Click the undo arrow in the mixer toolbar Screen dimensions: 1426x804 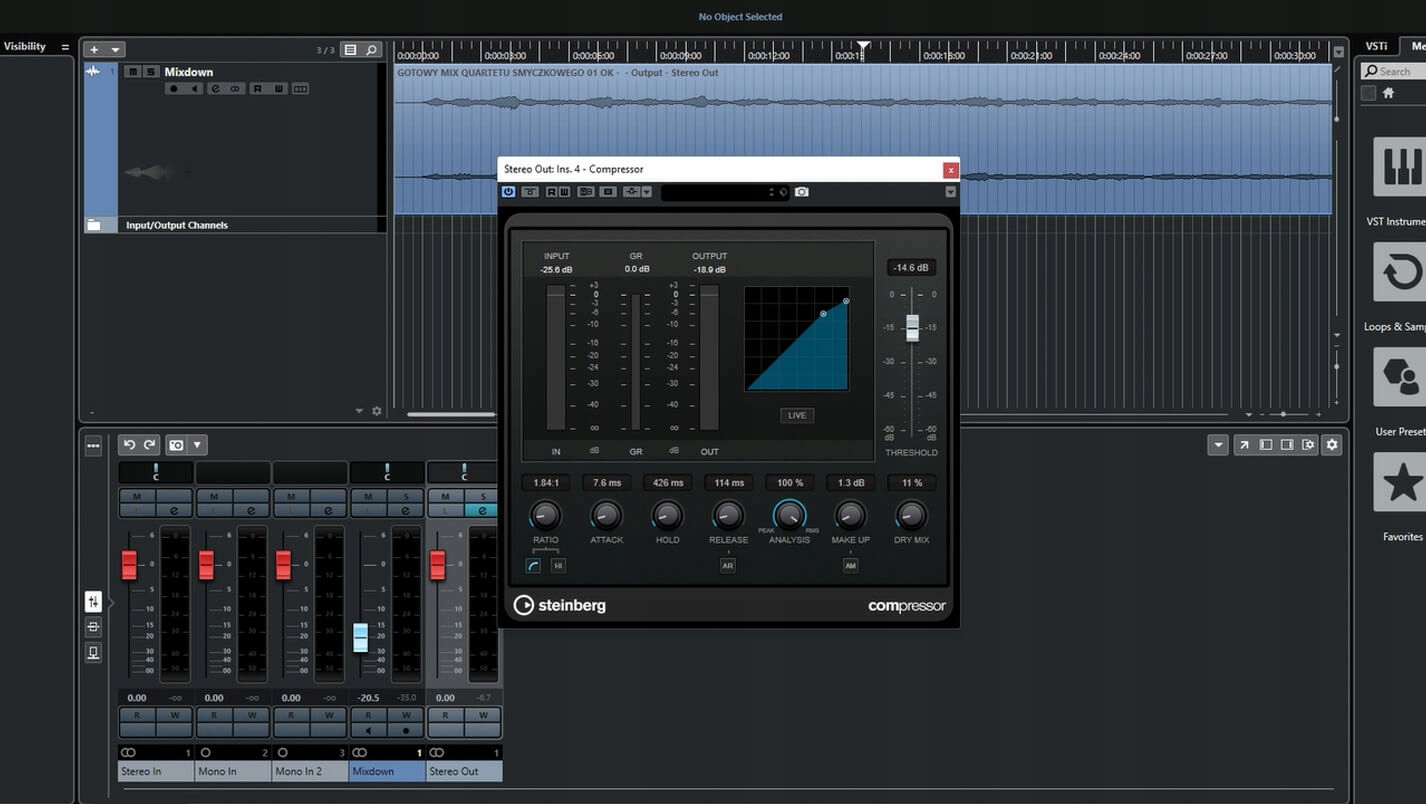point(129,445)
